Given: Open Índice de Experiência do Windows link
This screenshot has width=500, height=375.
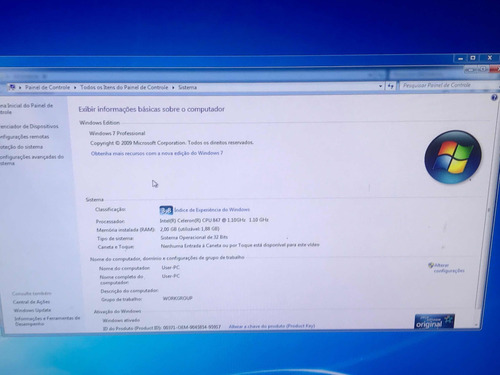Looking at the screenshot, I should (x=212, y=210).
